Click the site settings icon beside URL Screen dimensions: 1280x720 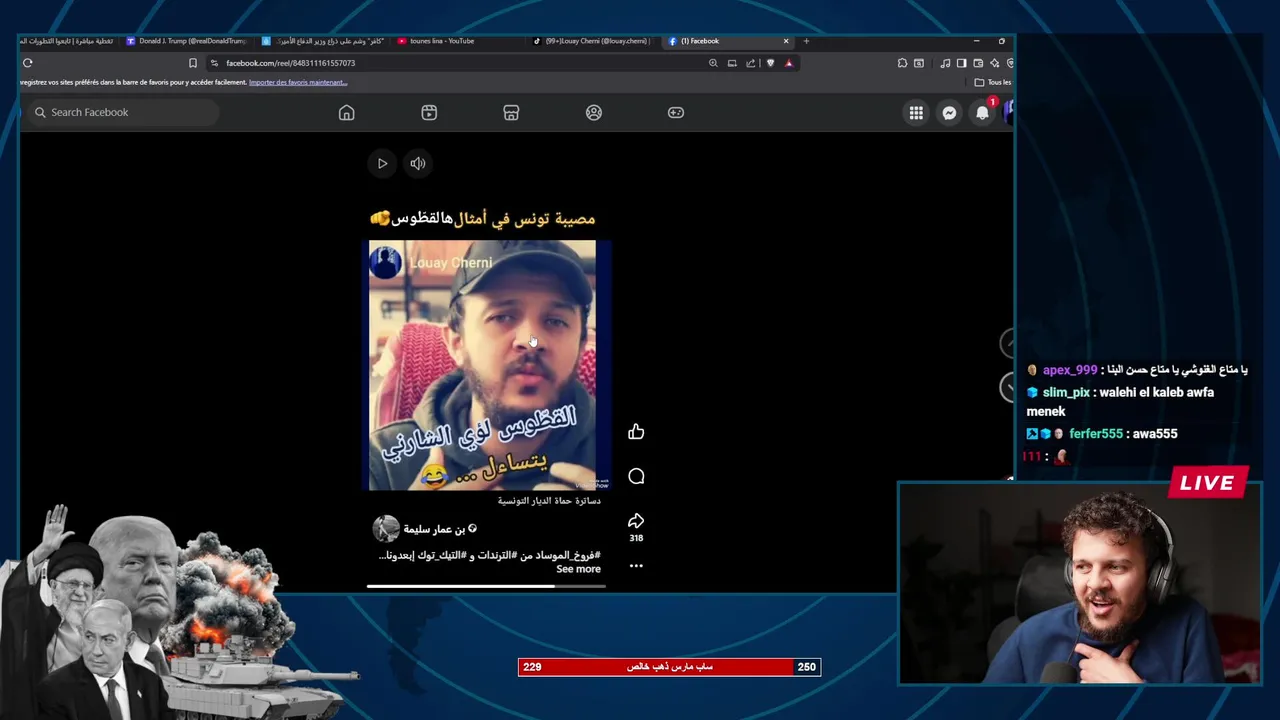point(214,63)
